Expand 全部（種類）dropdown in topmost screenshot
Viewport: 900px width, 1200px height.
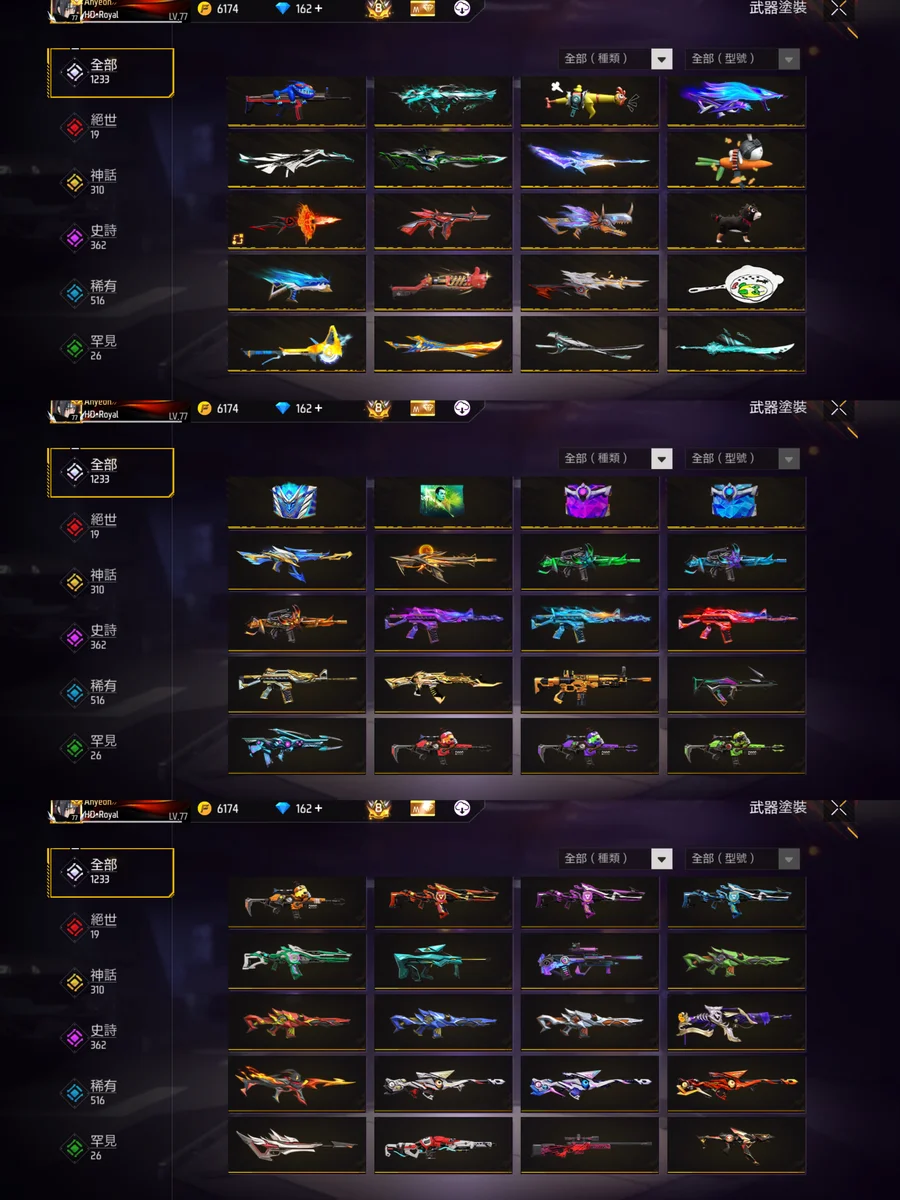tap(616, 59)
